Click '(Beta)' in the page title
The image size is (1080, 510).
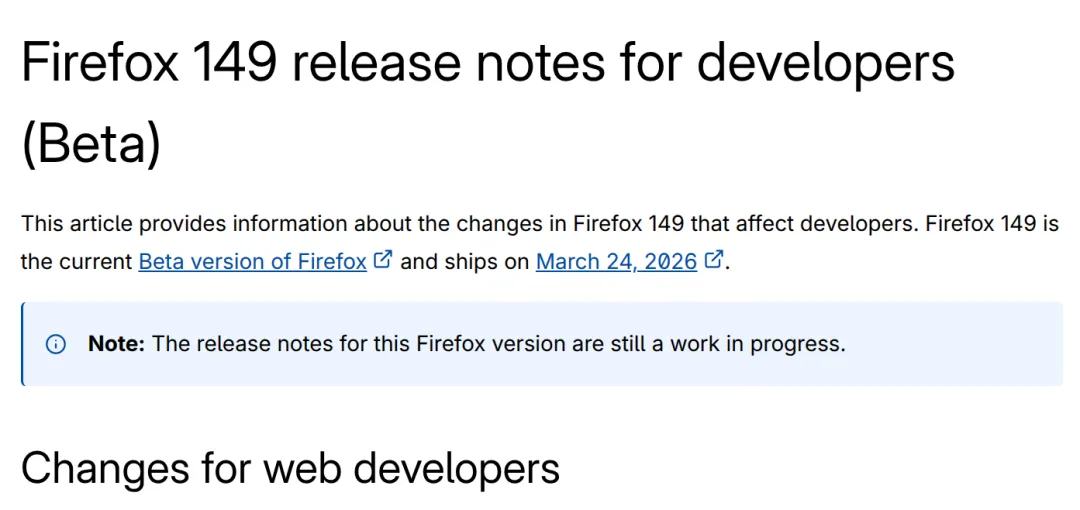pos(91,144)
